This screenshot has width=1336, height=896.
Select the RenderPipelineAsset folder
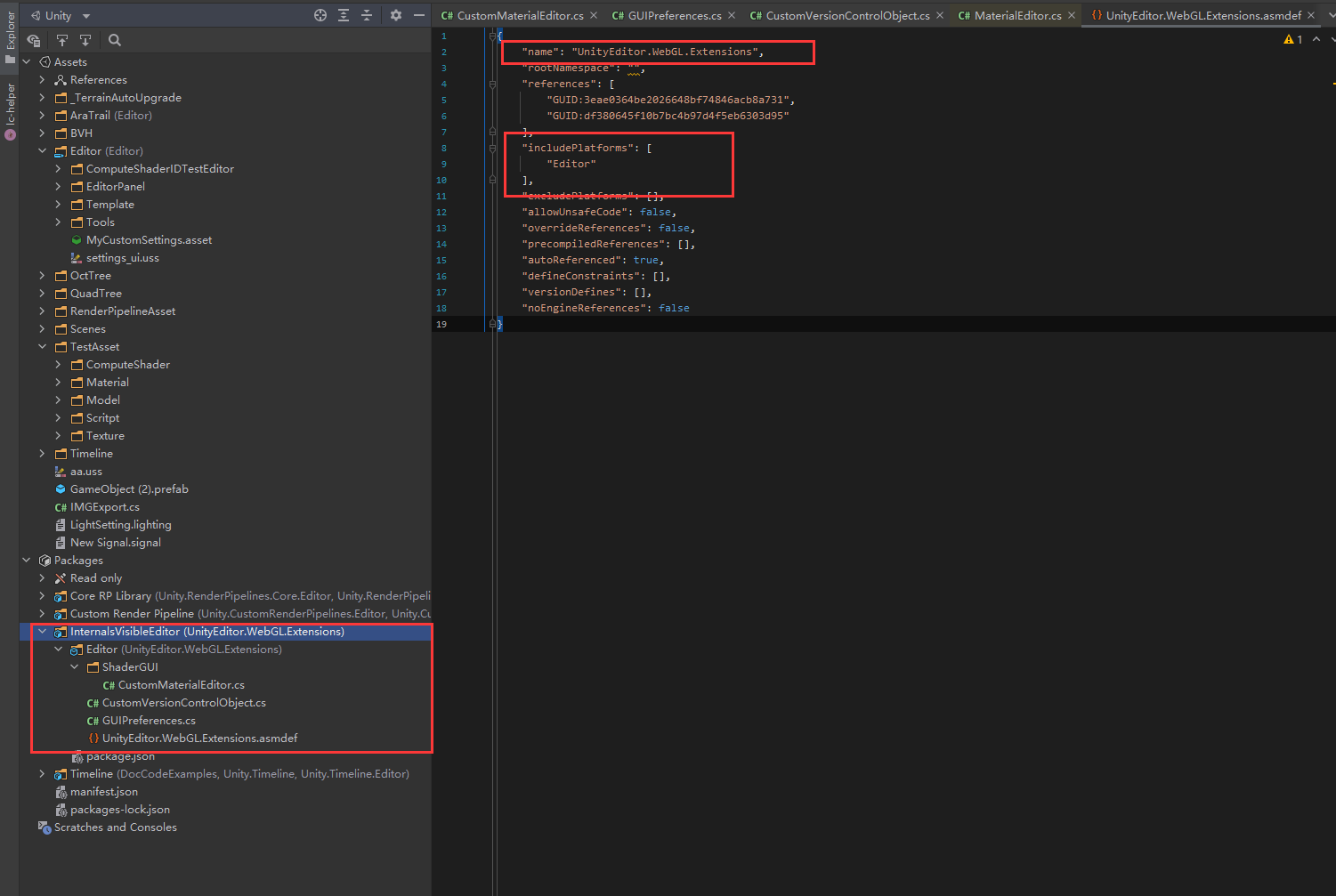point(123,311)
